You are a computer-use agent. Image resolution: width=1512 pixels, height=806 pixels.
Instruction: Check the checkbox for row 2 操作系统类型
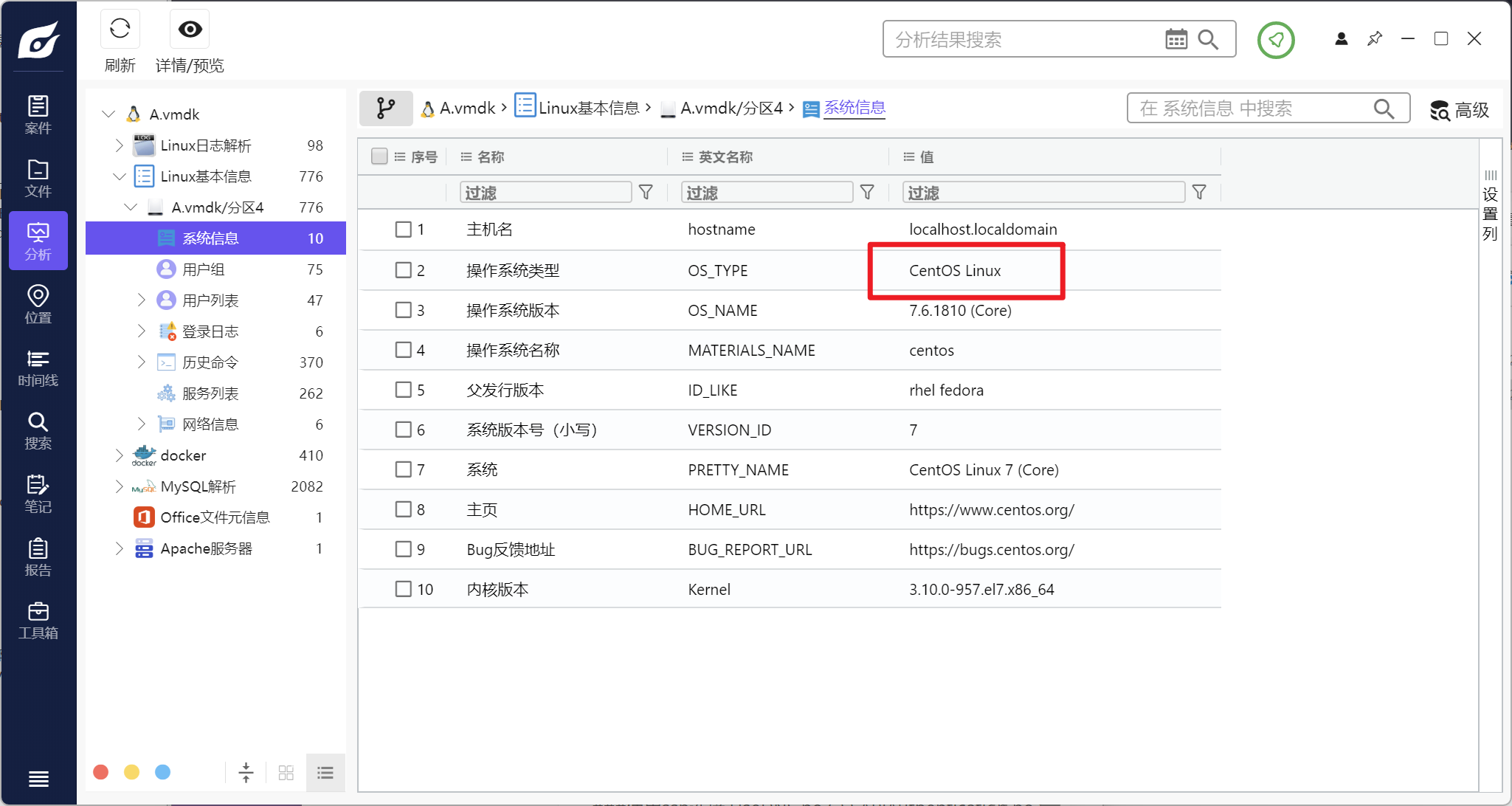[403, 270]
